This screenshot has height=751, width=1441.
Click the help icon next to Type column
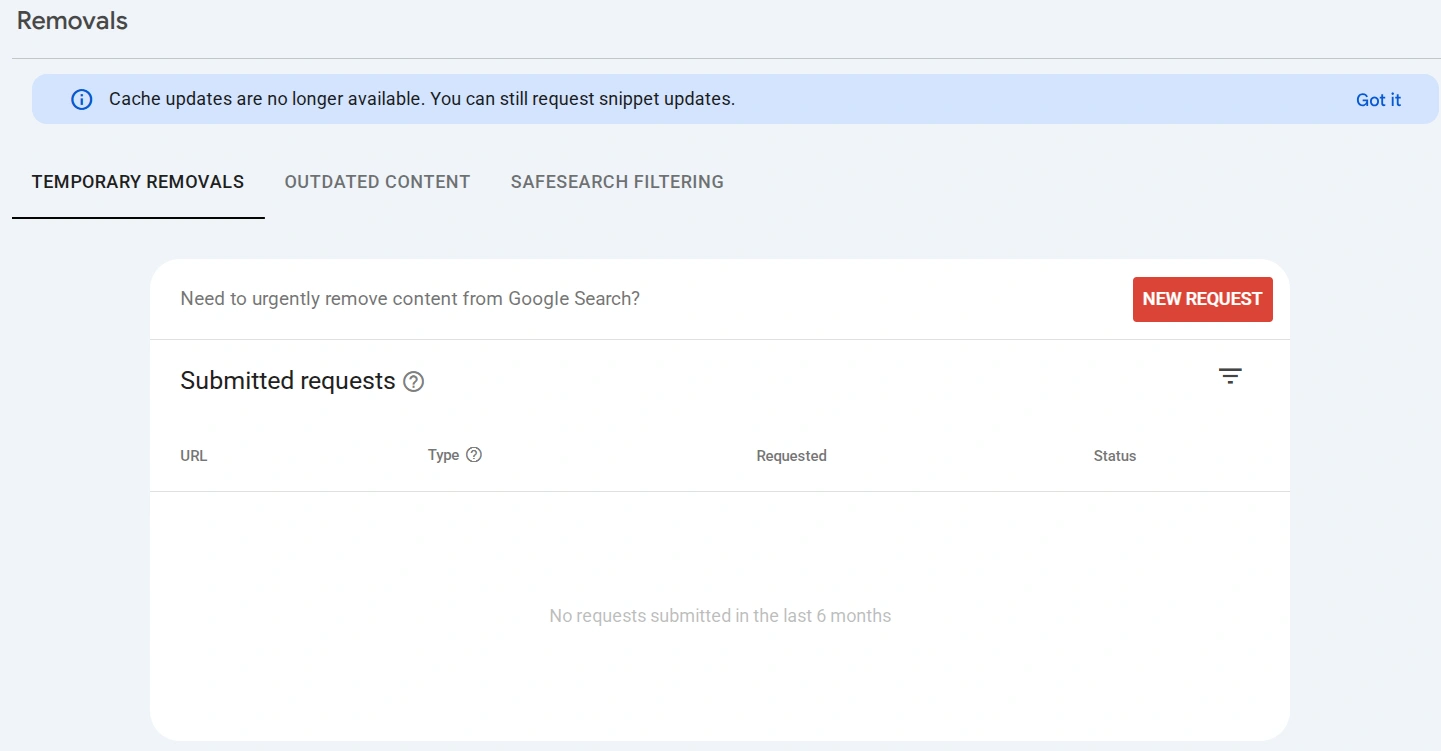coord(474,455)
